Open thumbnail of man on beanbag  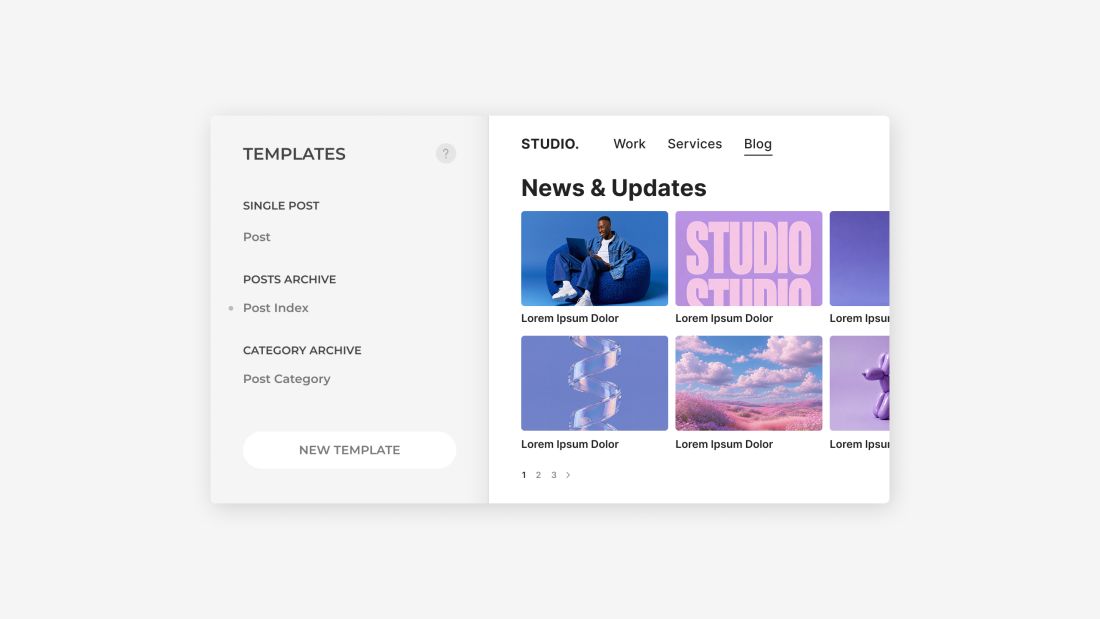[594, 258]
